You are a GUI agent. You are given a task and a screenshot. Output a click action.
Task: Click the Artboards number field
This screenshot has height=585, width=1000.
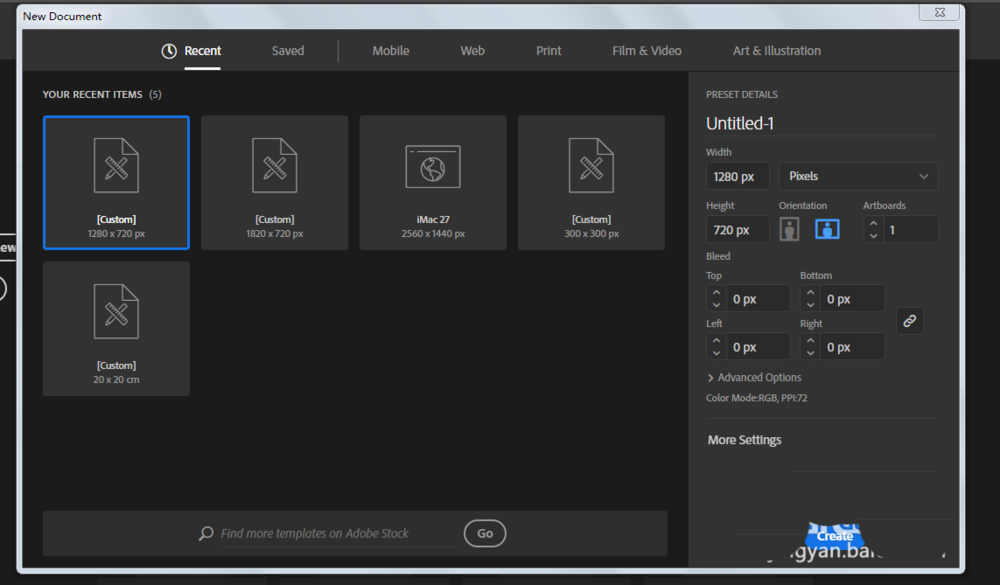(x=910, y=230)
